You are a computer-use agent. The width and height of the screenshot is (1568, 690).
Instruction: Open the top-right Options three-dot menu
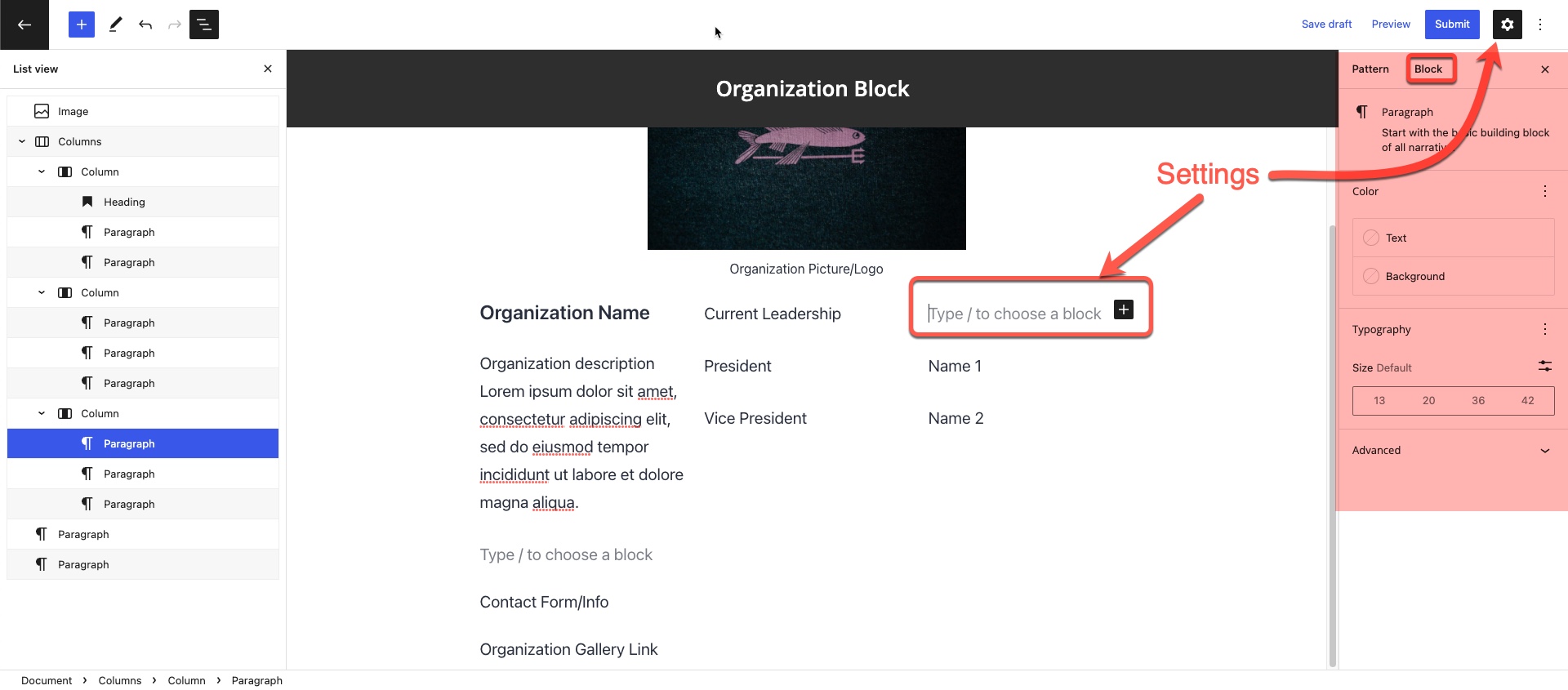point(1540,24)
